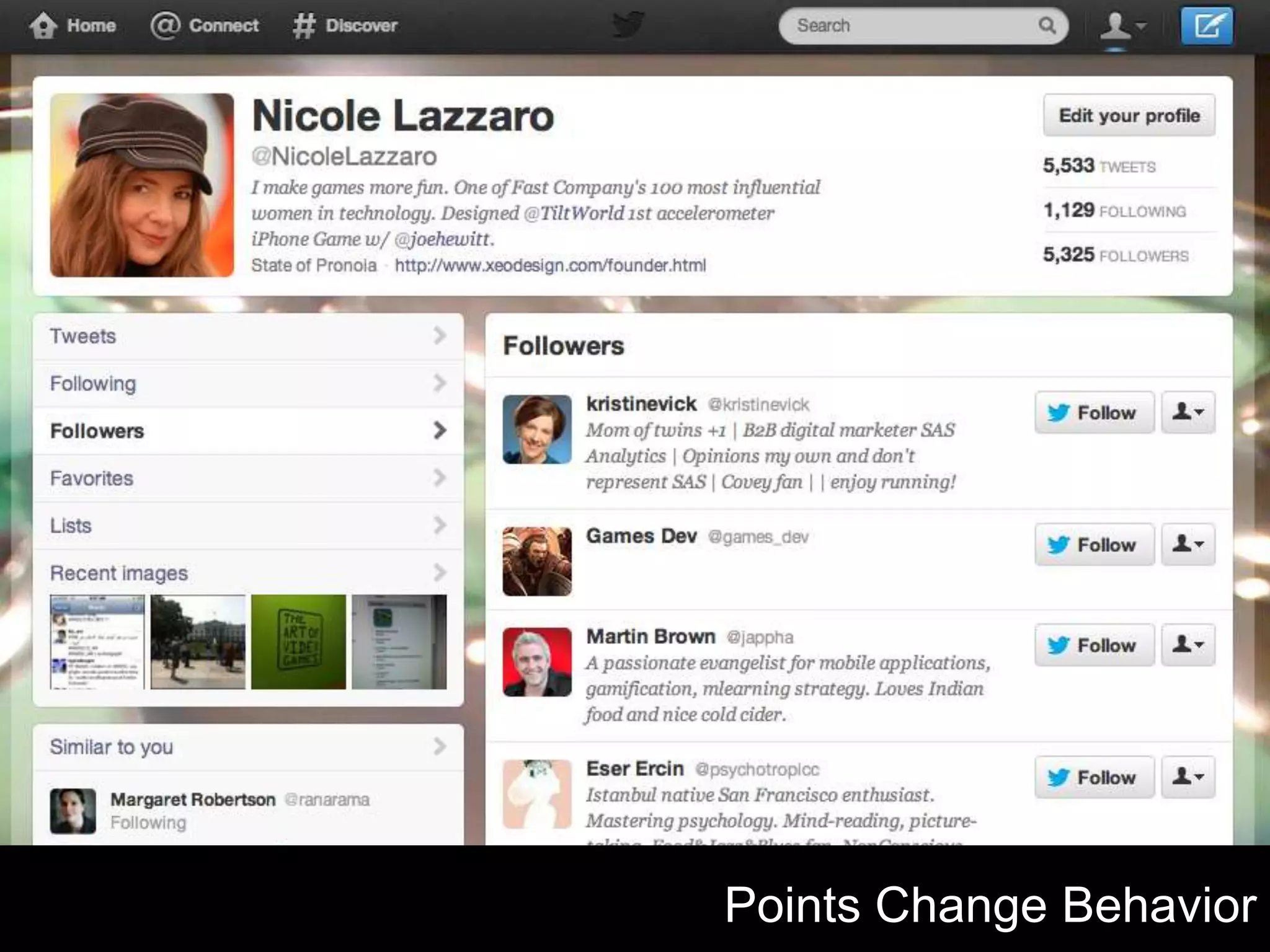The image size is (1270, 952).
Task: Click the search magnifier icon
Action: (1047, 25)
